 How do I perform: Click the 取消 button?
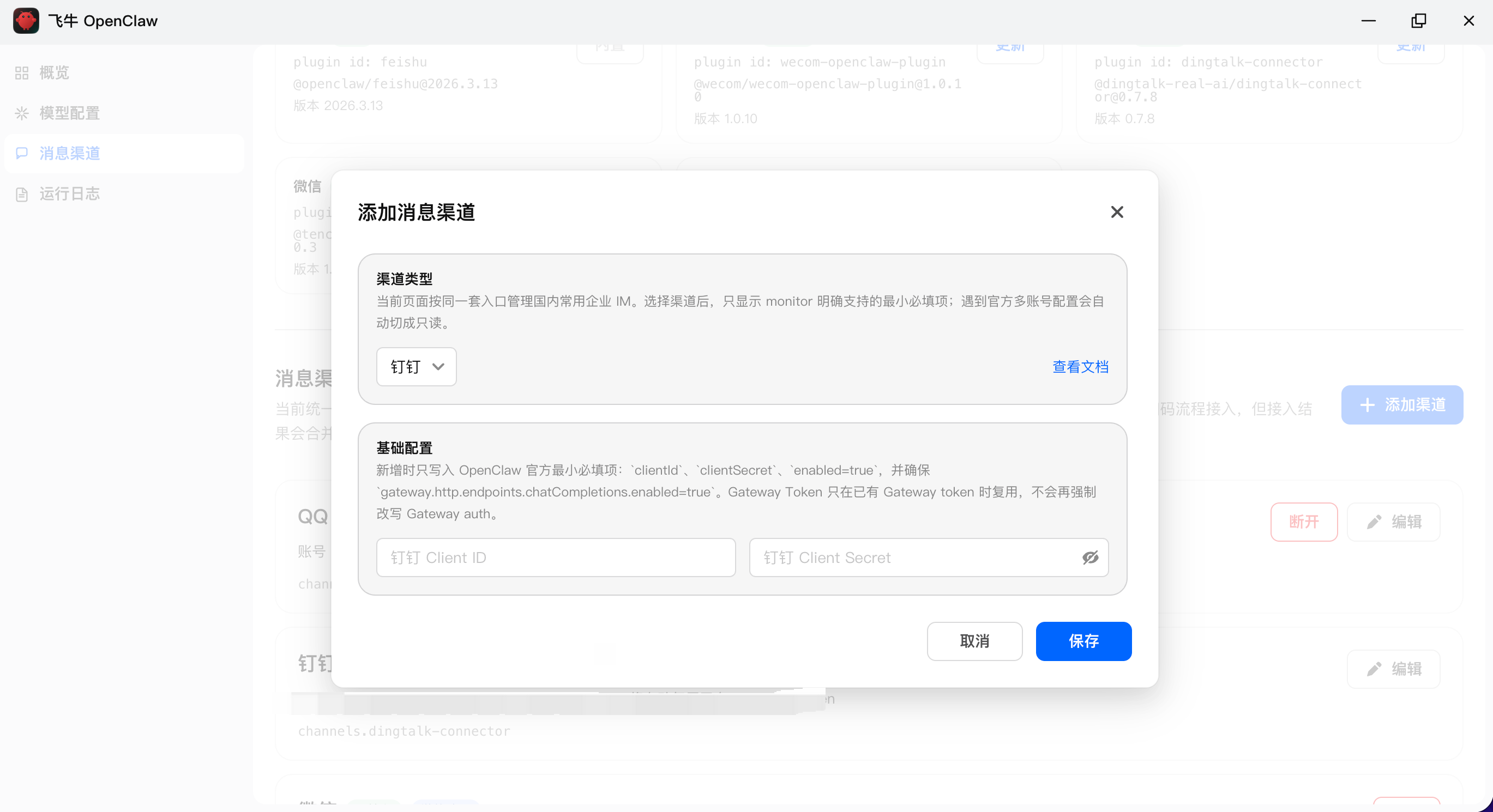(x=974, y=641)
